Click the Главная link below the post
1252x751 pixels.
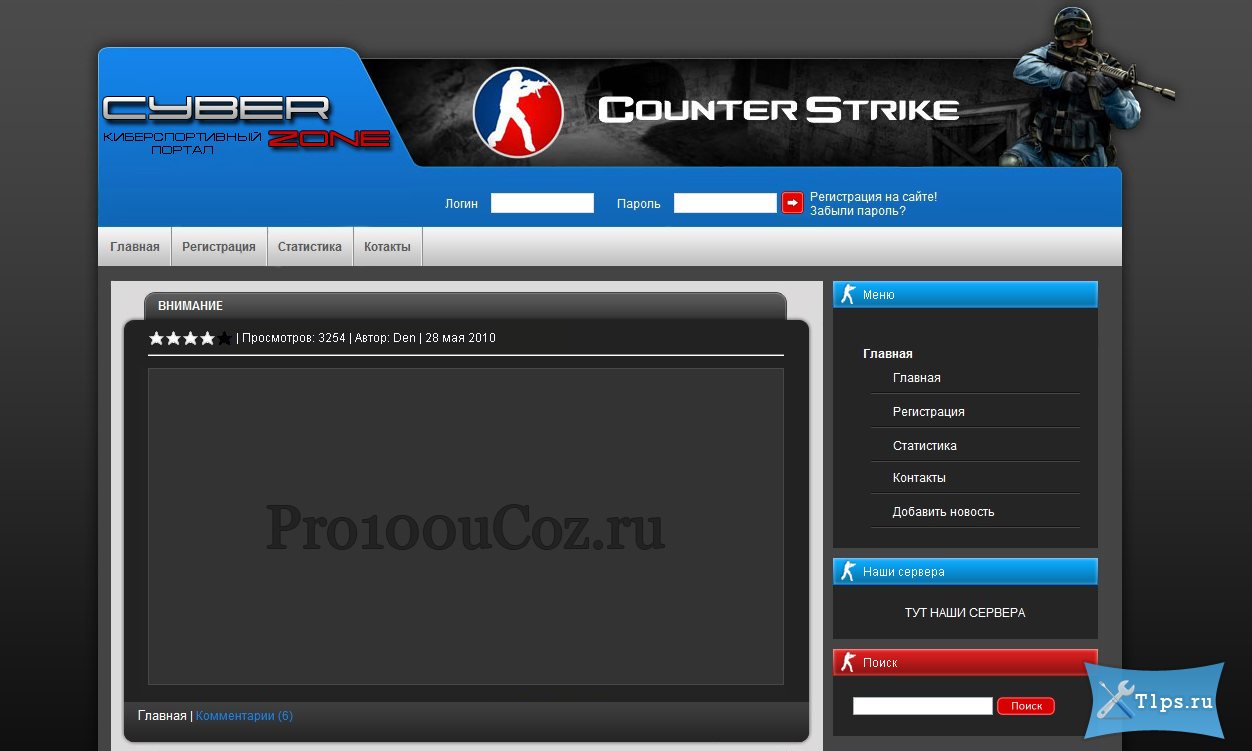pyautogui.click(x=162, y=716)
